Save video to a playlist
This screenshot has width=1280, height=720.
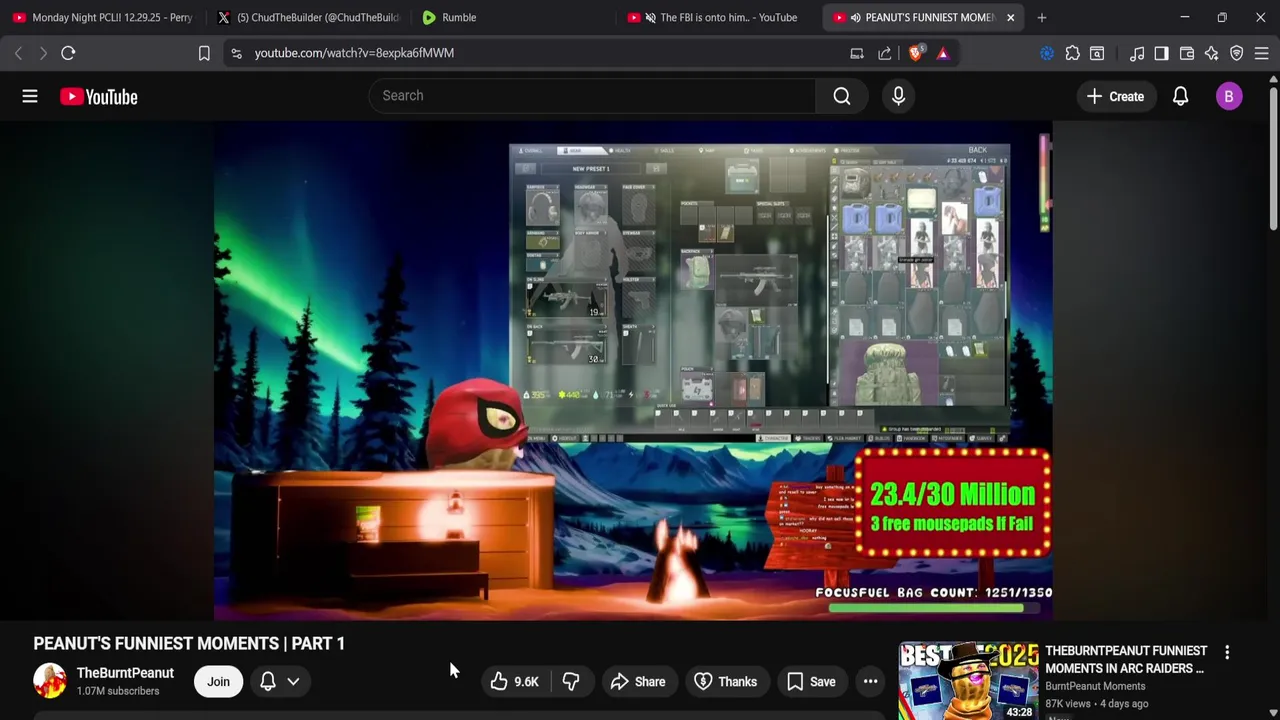[x=811, y=682]
